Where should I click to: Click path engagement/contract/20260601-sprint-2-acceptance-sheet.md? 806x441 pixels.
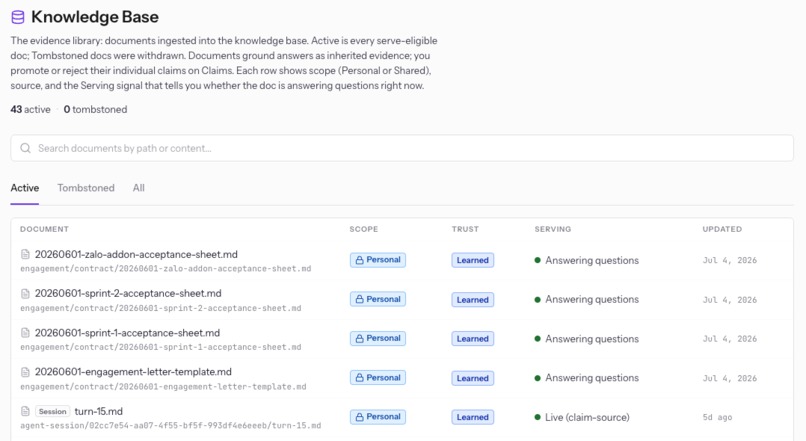[161, 308]
